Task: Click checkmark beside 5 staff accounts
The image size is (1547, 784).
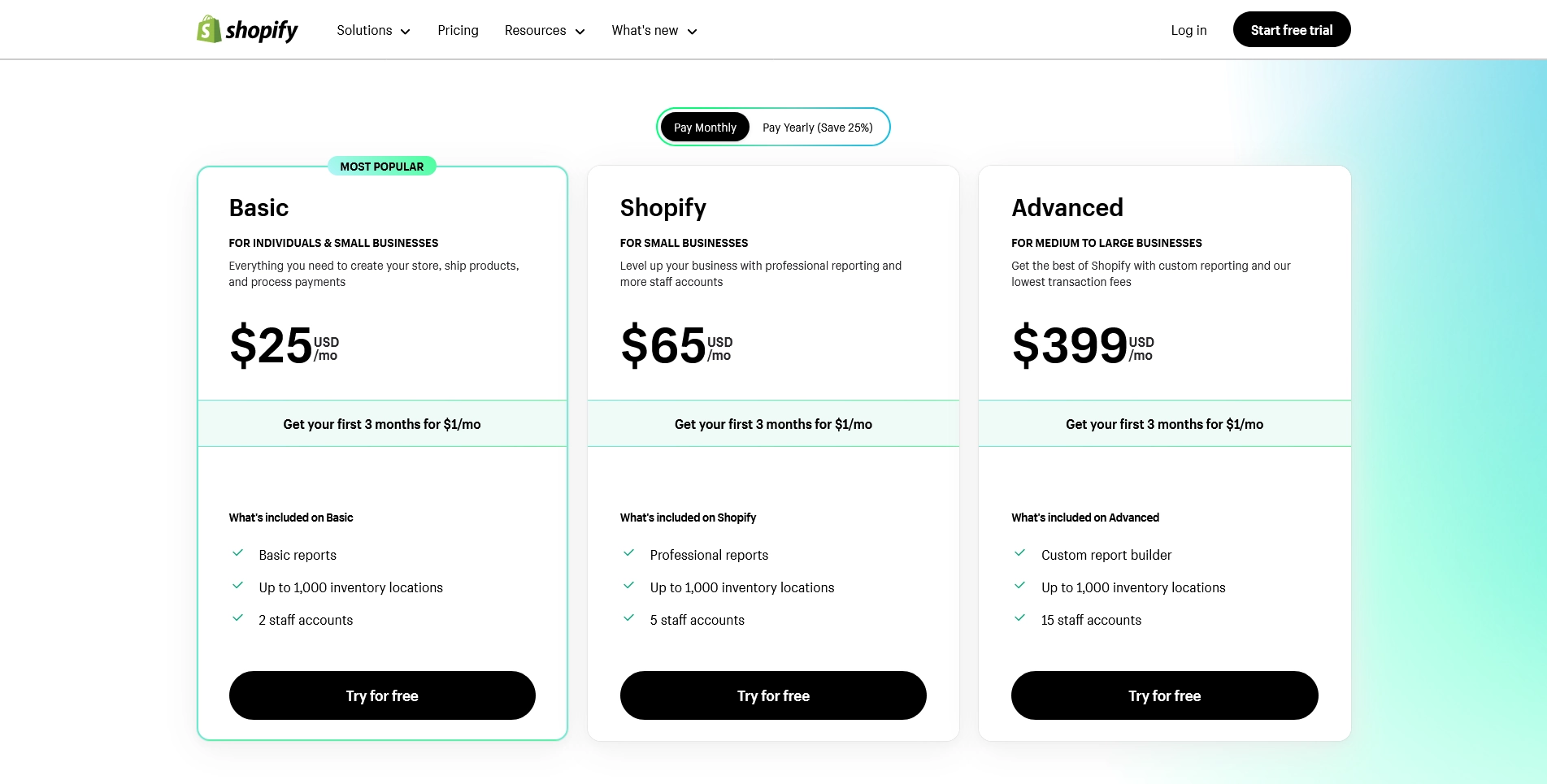Action: [629, 618]
